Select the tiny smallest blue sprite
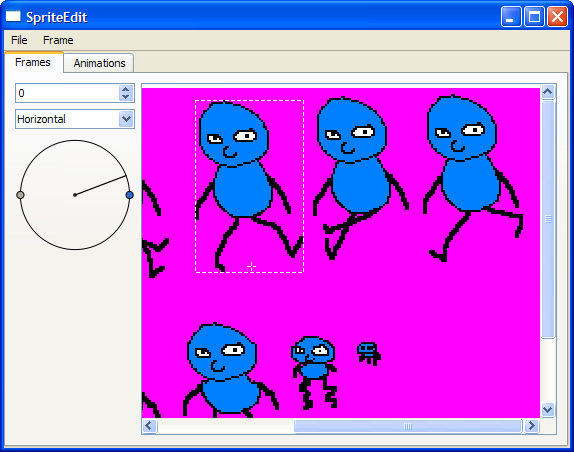Image resolution: width=574 pixels, height=452 pixels. [369, 354]
